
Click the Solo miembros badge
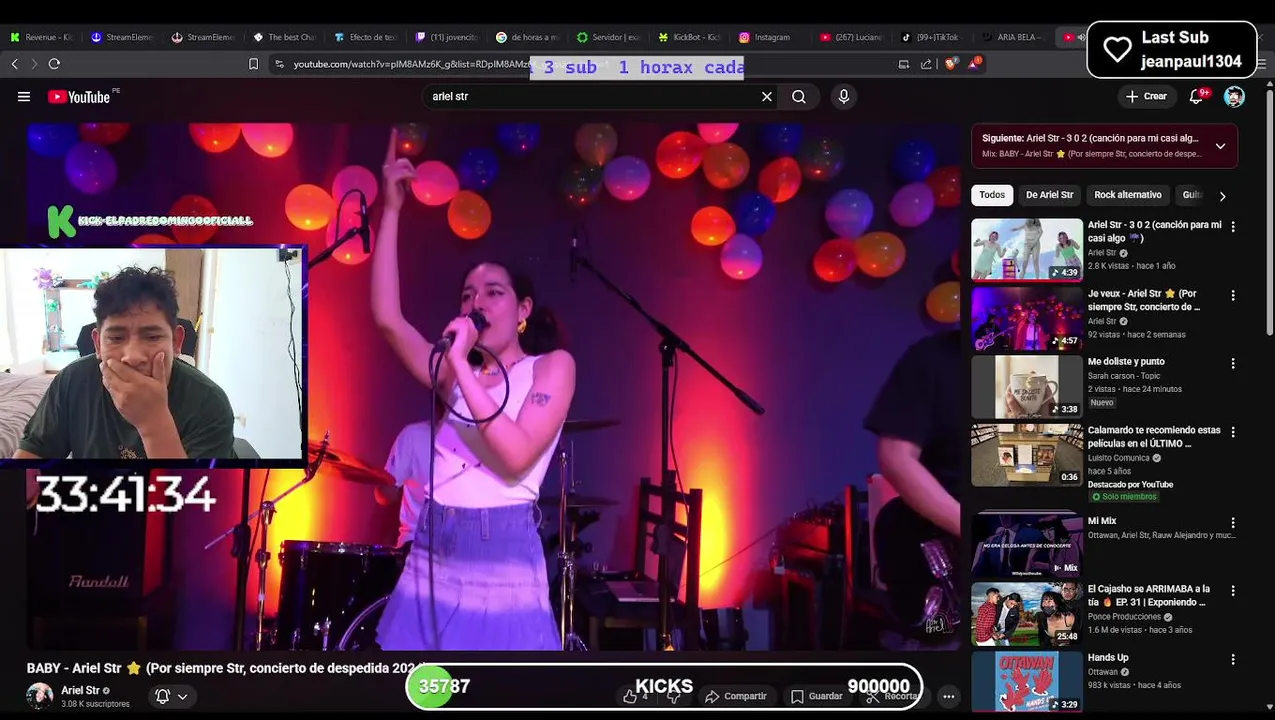(1124, 497)
